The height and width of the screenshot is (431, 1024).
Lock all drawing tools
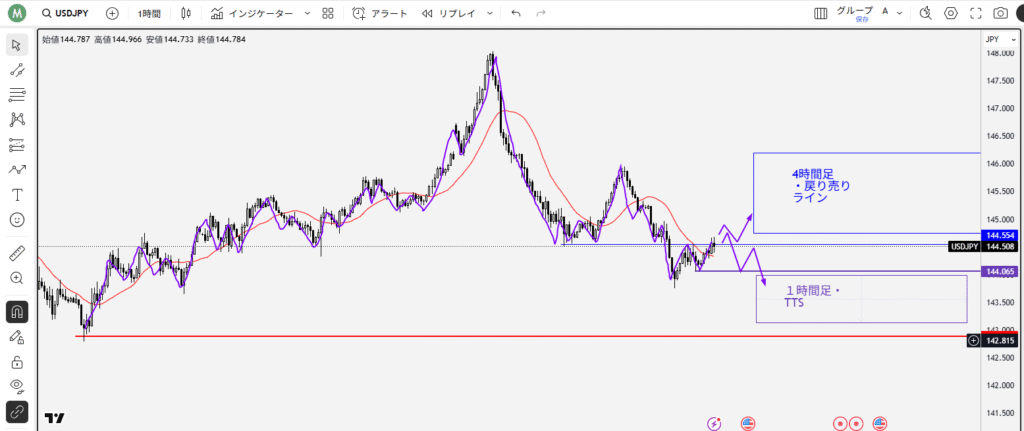pyautogui.click(x=17, y=361)
